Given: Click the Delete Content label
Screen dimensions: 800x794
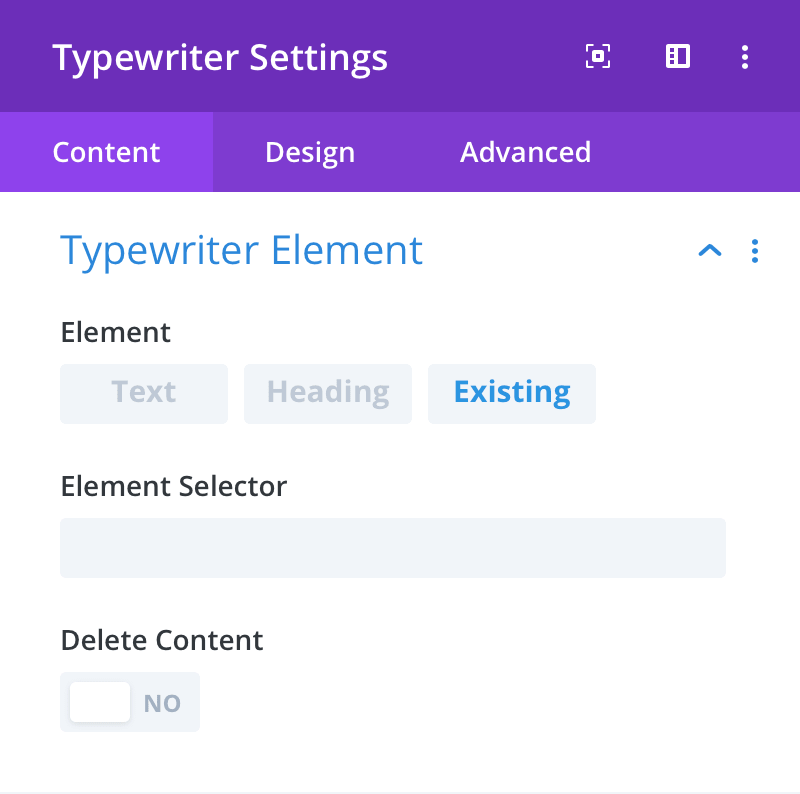Looking at the screenshot, I should 162,640.
